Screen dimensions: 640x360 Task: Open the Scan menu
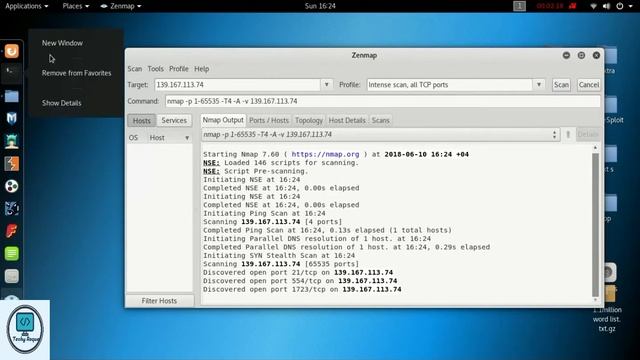pyautogui.click(x=135, y=69)
